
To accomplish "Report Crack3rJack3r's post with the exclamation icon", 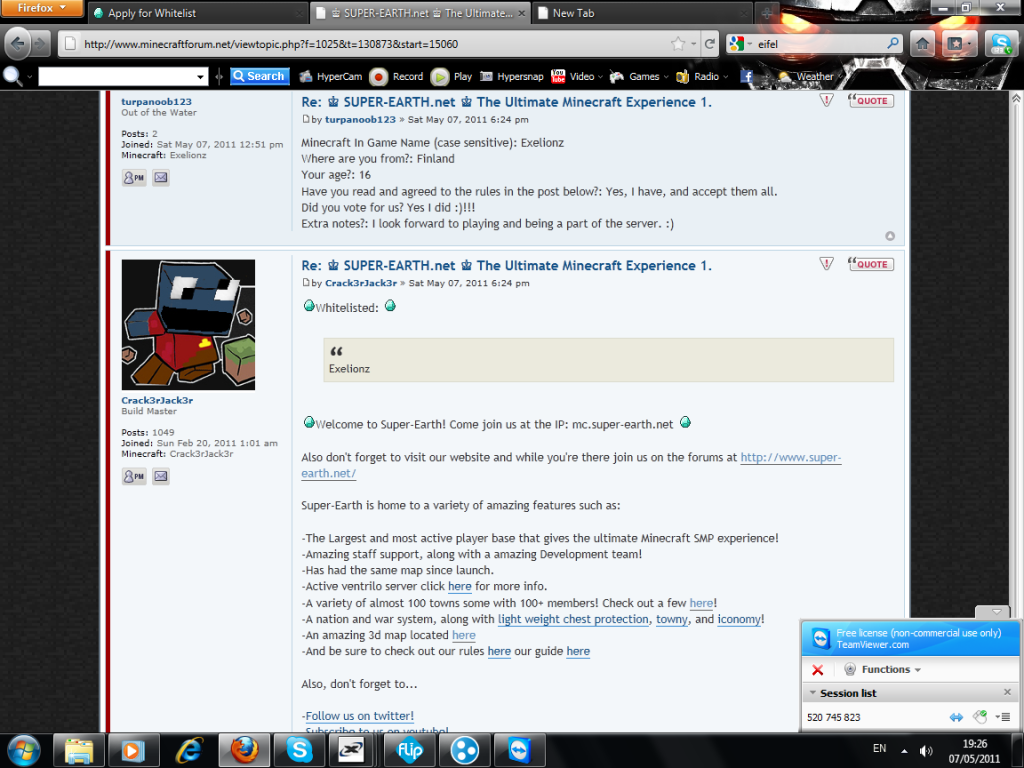I will (x=826, y=264).
